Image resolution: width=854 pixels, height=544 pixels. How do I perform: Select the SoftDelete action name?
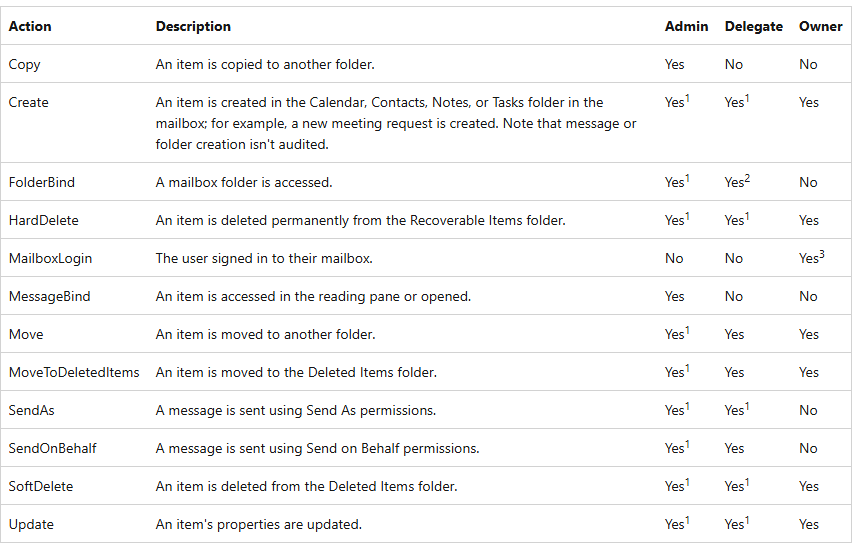(41, 486)
